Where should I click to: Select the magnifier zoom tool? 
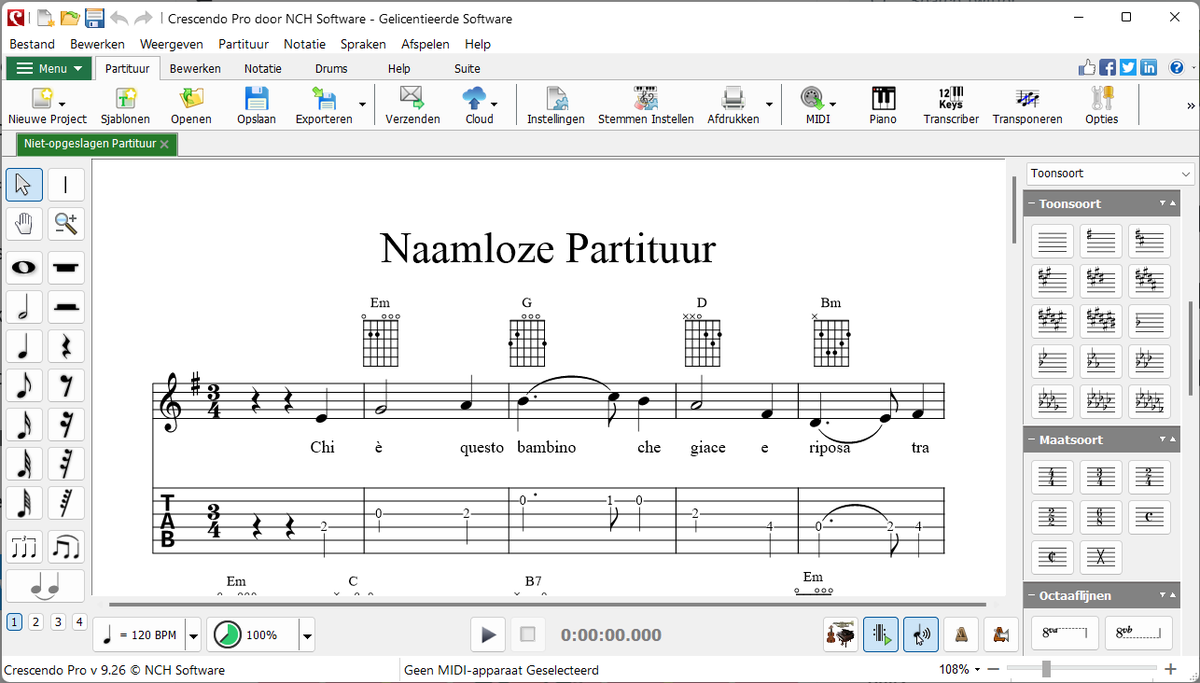pos(66,224)
